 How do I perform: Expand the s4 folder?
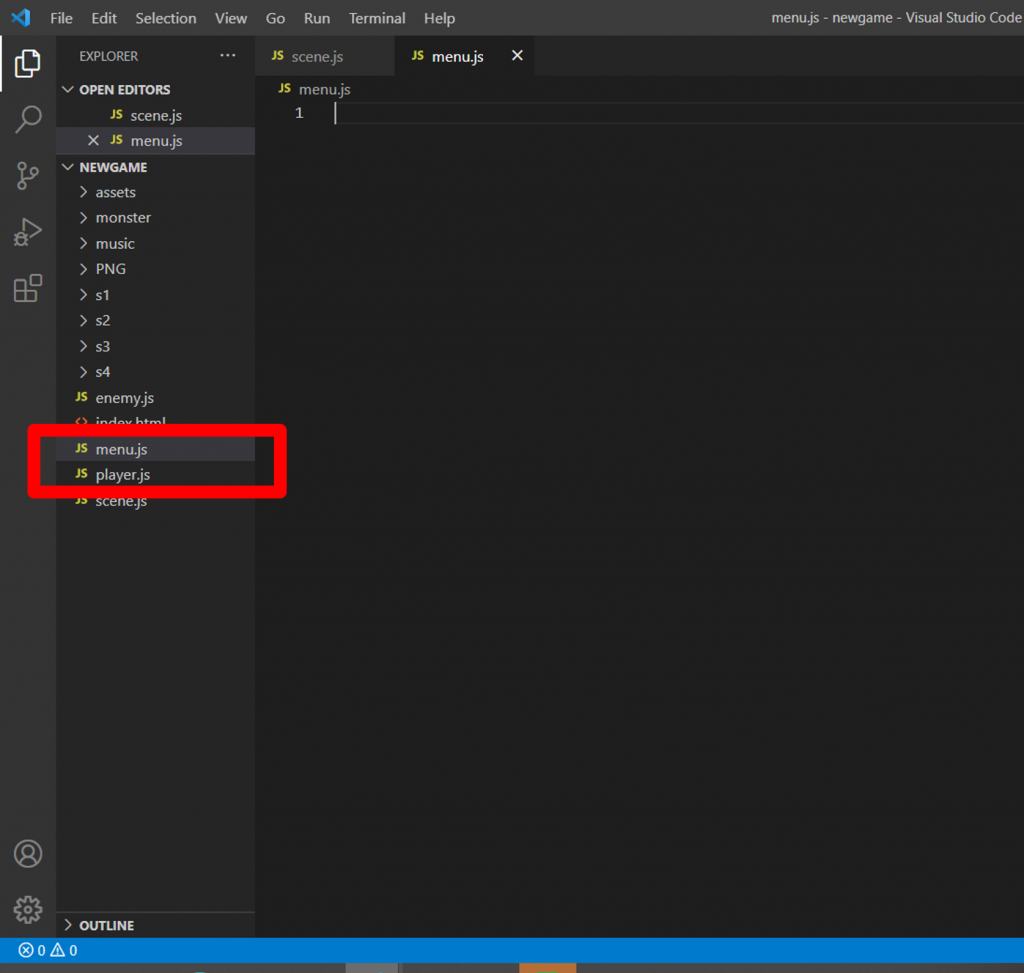pos(83,372)
